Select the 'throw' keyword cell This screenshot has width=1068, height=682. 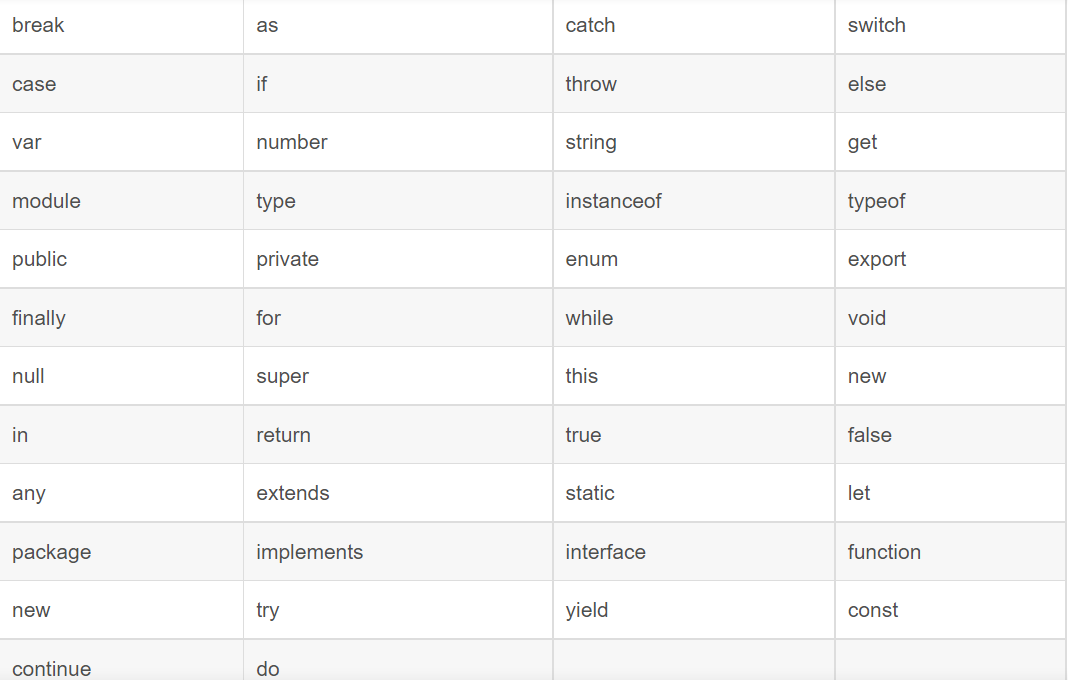point(591,84)
